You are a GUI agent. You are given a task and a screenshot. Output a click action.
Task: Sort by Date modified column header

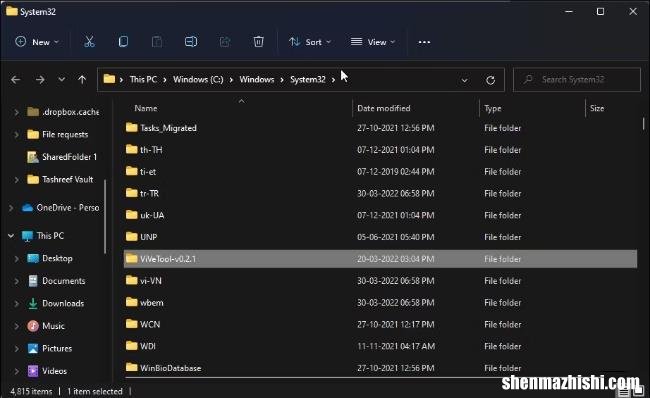tap(384, 108)
